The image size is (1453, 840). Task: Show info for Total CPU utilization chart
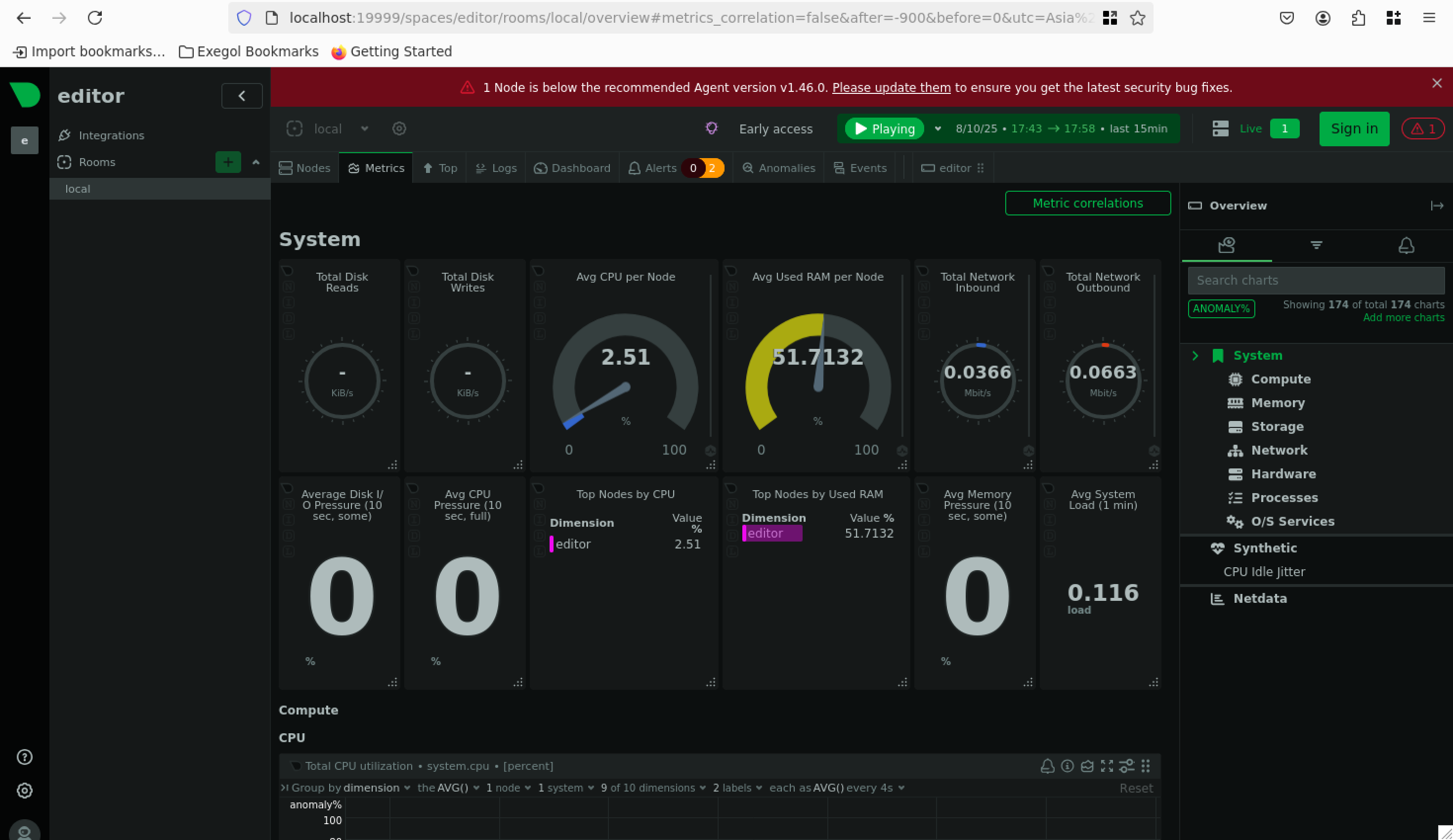[x=1068, y=765]
